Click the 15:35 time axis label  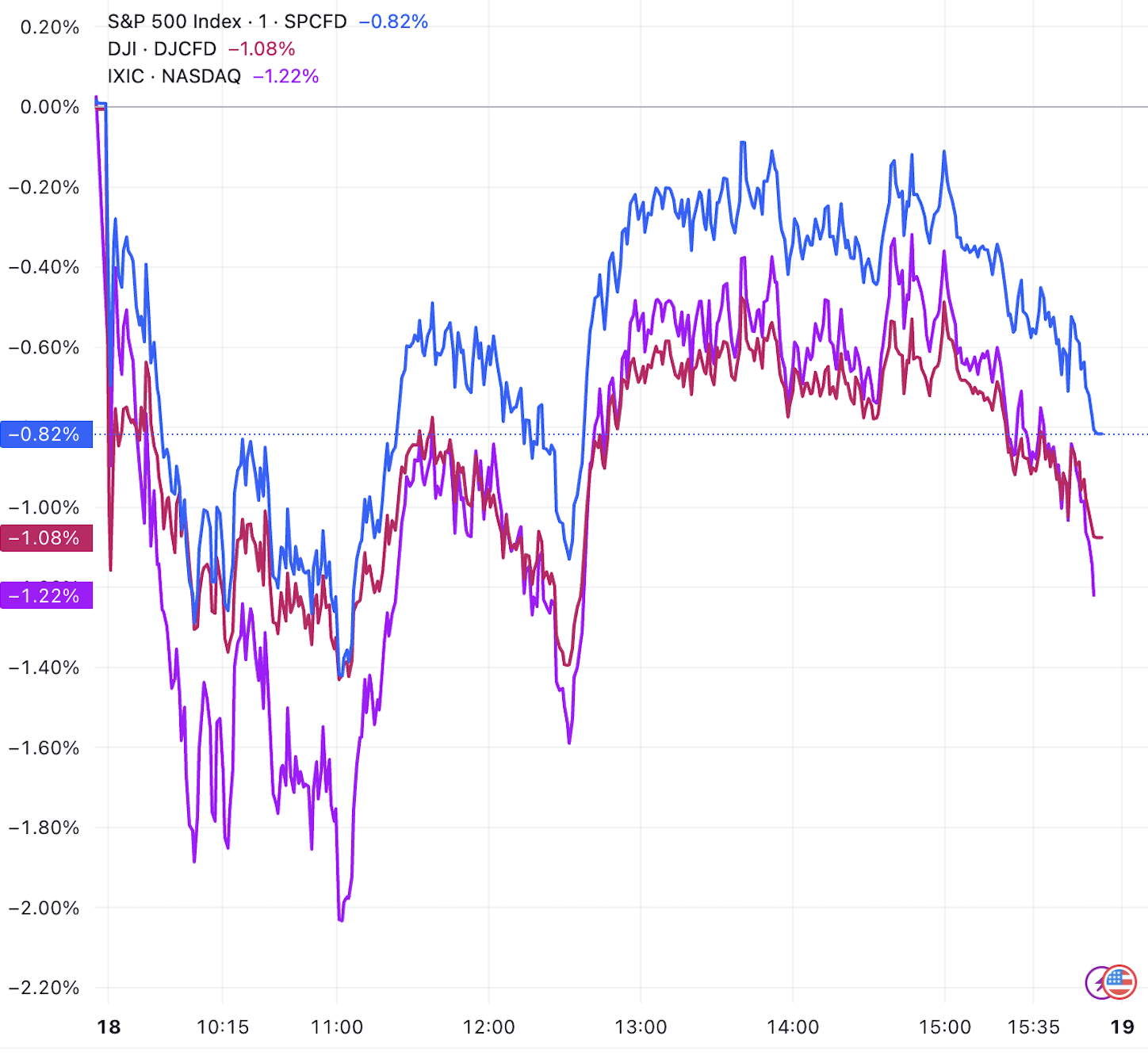[x=1034, y=1027]
